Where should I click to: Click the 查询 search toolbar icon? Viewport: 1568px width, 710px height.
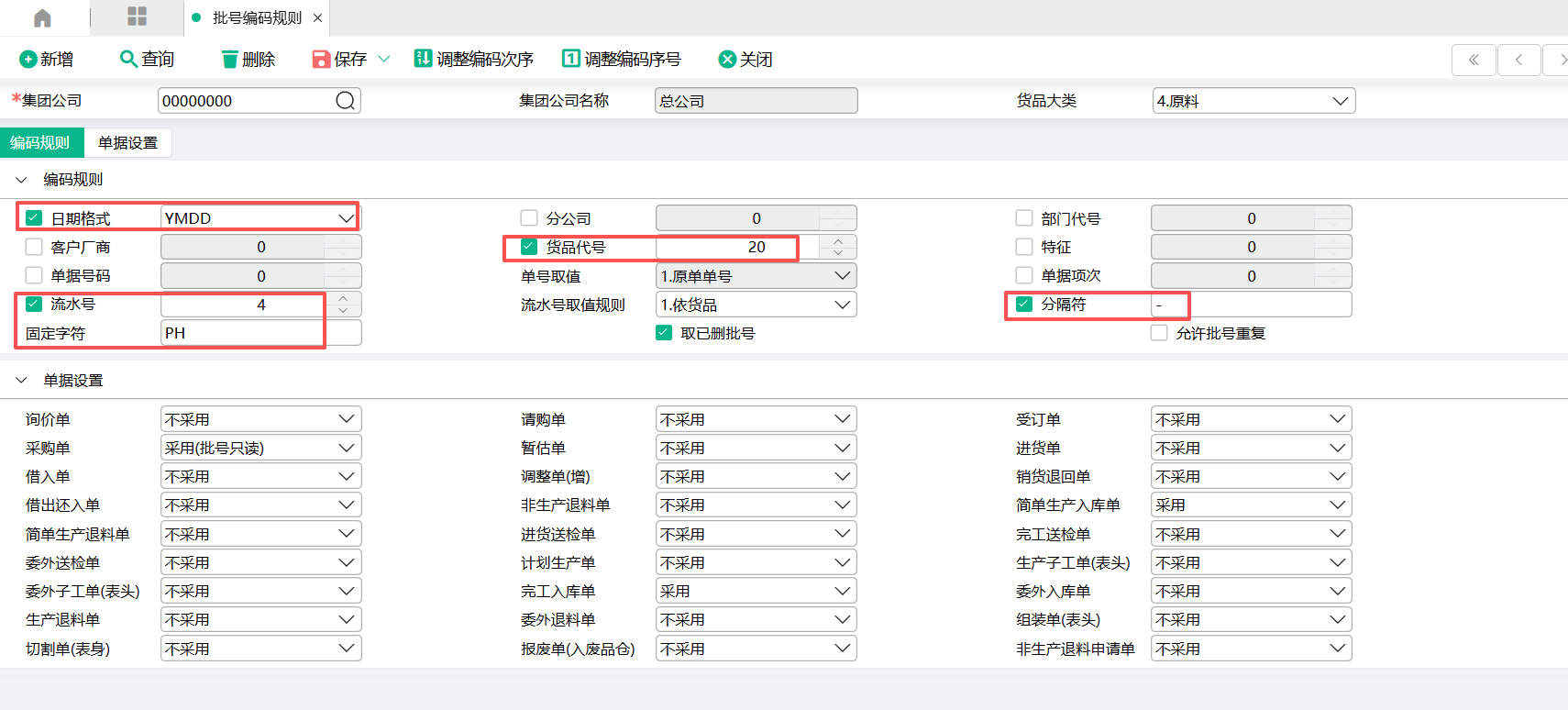[x=128, y=59]
